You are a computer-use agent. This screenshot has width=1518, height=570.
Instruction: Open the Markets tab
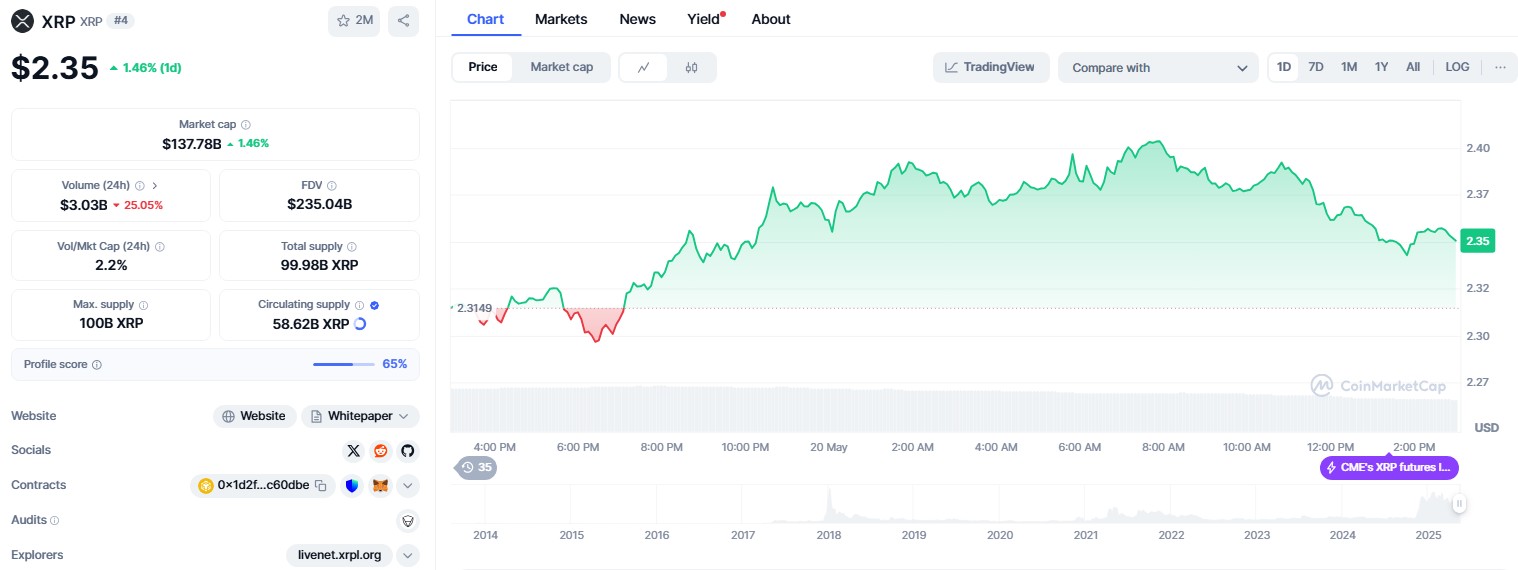point(561,19)
